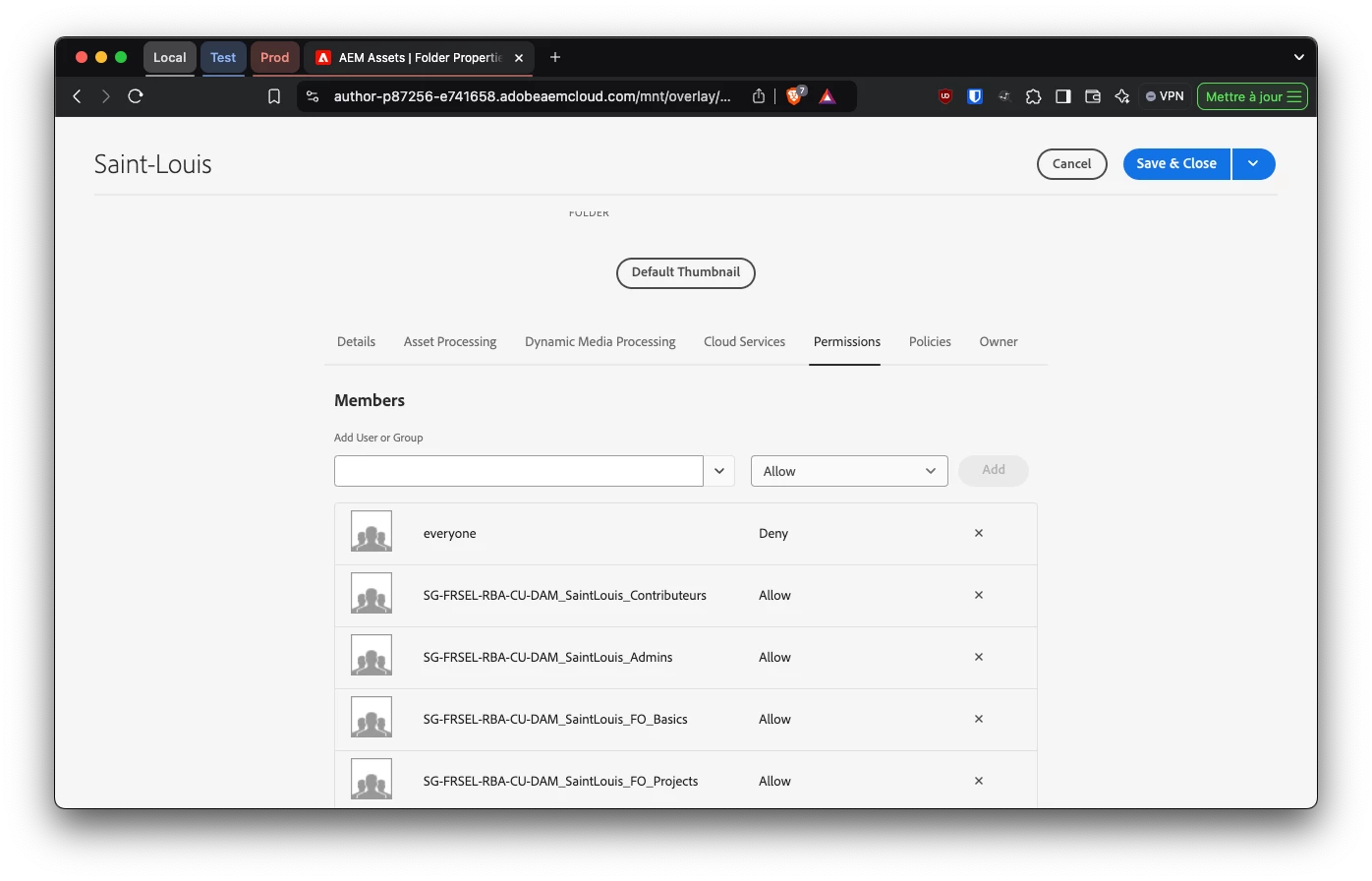Go back to the previous page
1372x881 pixels.
77,96
